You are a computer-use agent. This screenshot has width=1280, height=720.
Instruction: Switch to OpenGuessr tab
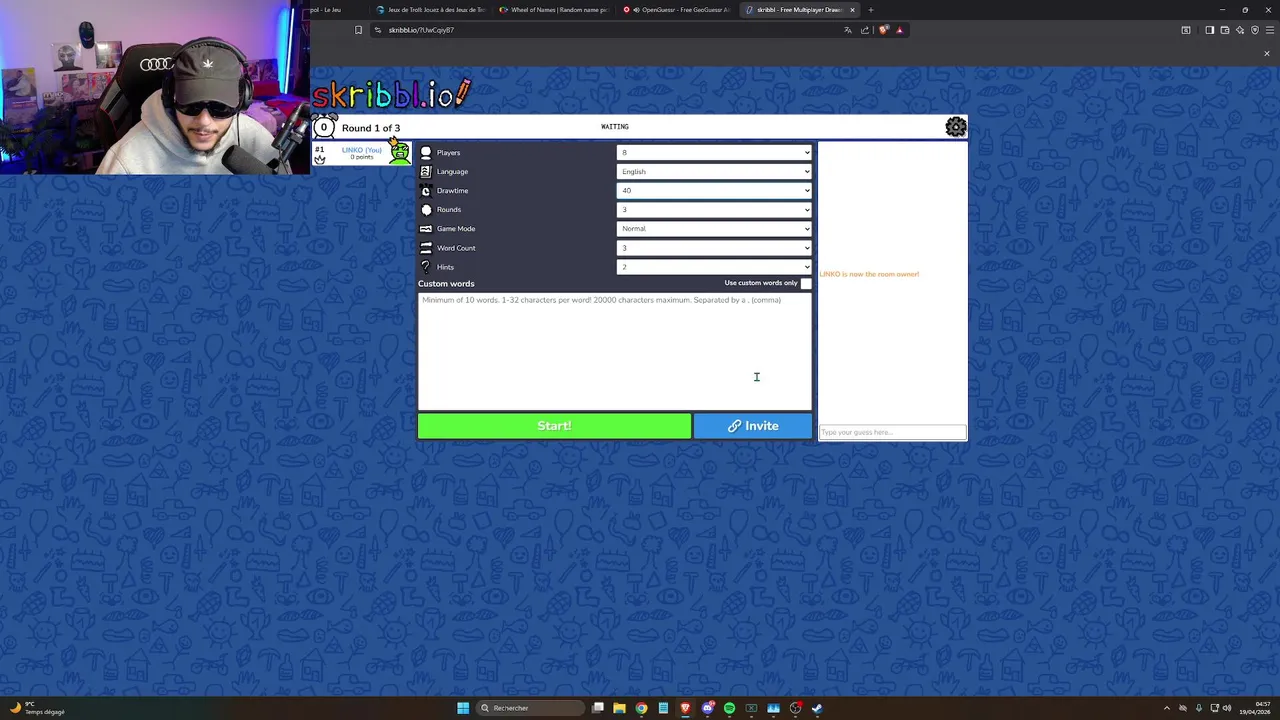[x=677, y=10]
